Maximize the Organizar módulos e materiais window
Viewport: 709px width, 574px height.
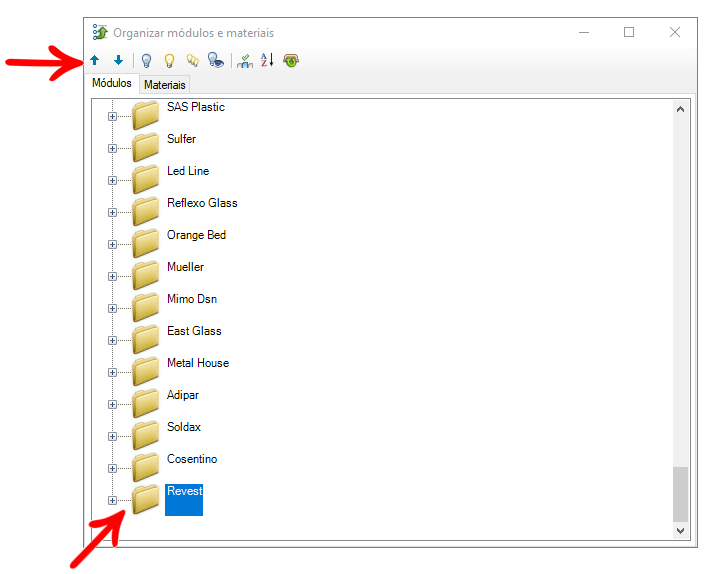point(629,32)
